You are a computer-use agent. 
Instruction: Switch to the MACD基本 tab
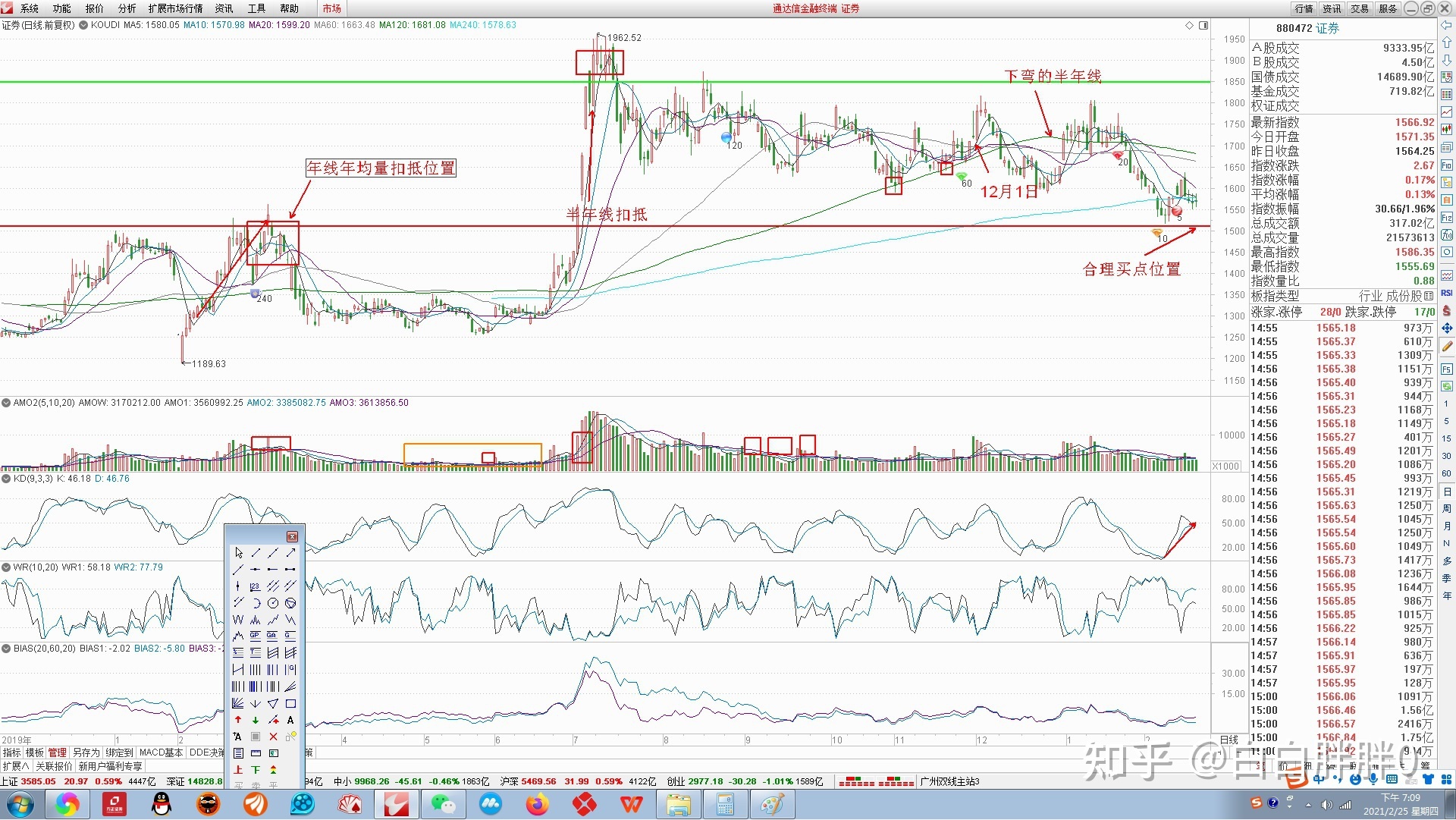tap(161, 752)
